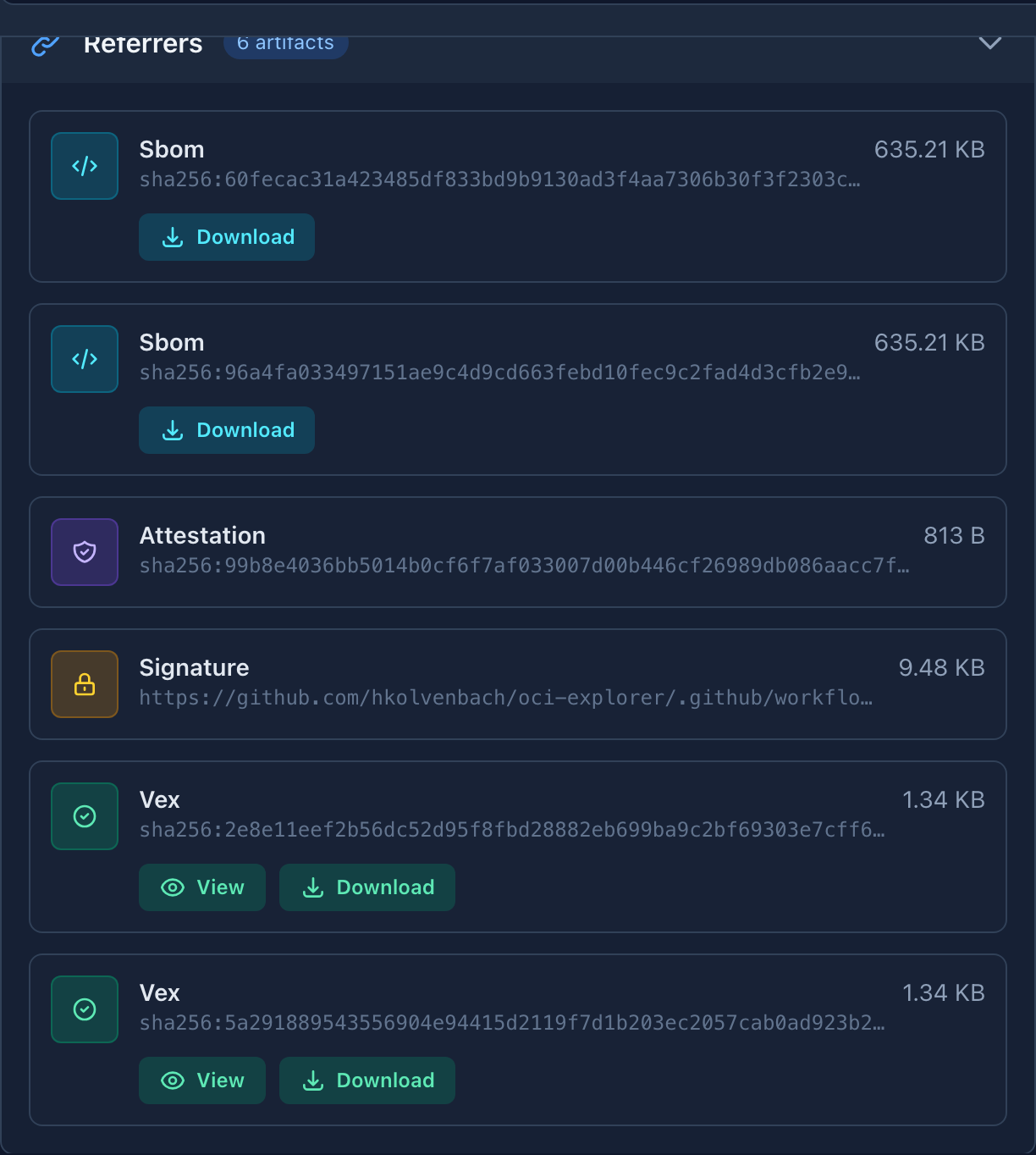Viewport: 1036px width, 1155px height.
Task: Click Vex title above sha256:2e8e11ee
Action: [x=160, y=800]
